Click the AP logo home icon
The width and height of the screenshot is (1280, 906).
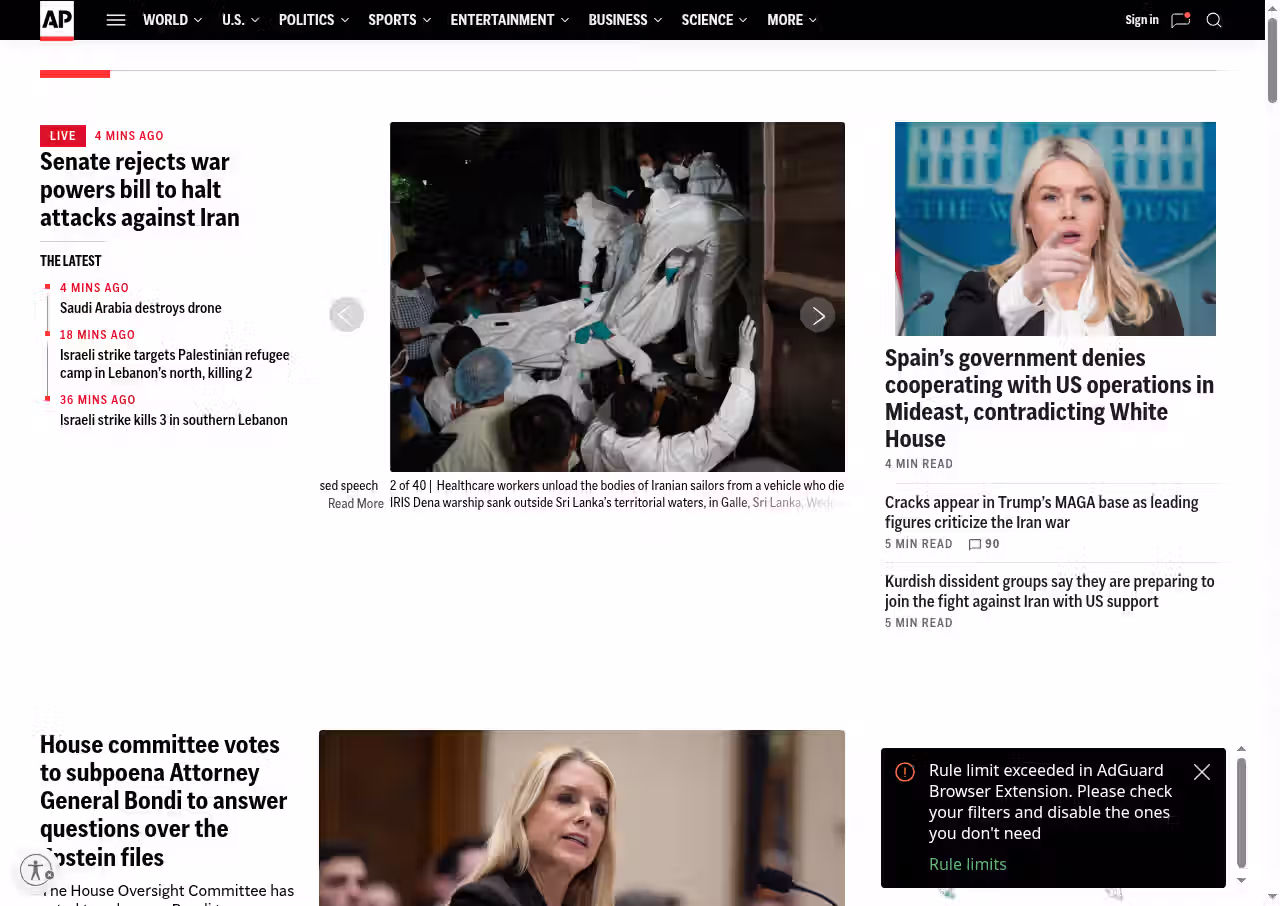tap(57, 20)
